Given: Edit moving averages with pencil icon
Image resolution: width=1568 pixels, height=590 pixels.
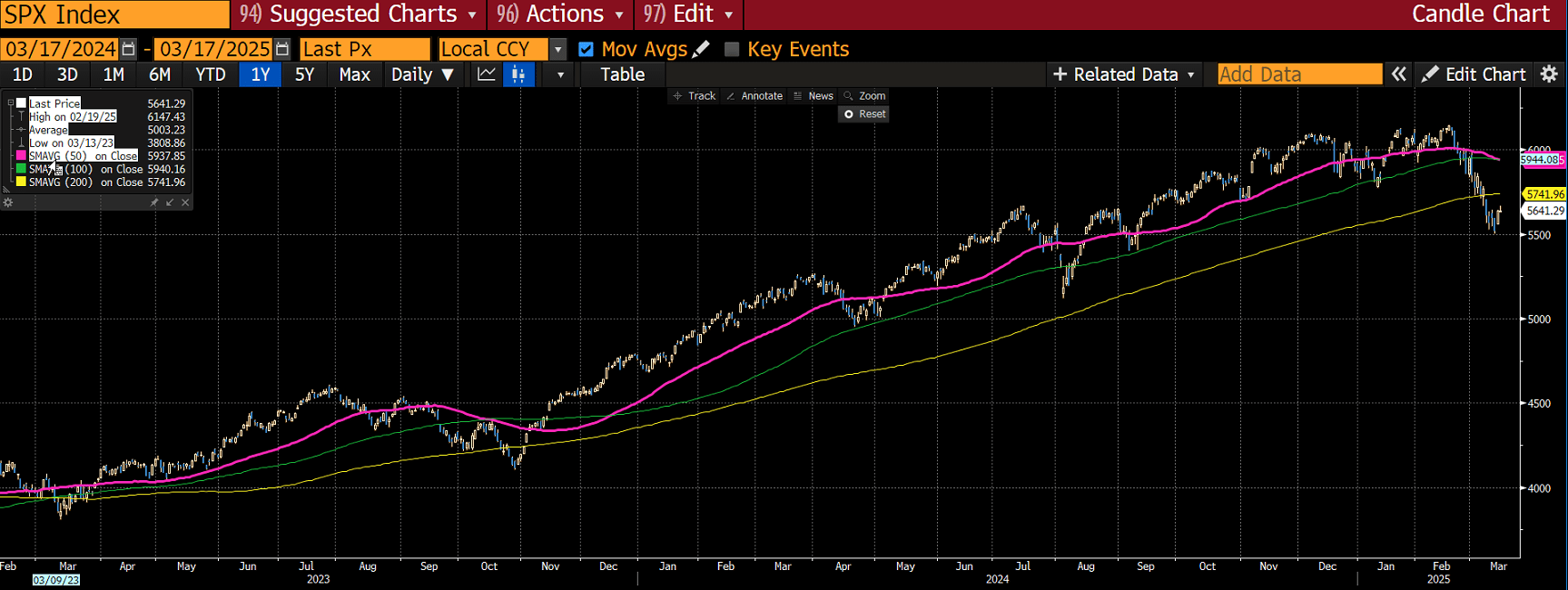Looking at the screenshot, I should click(701, 49).
